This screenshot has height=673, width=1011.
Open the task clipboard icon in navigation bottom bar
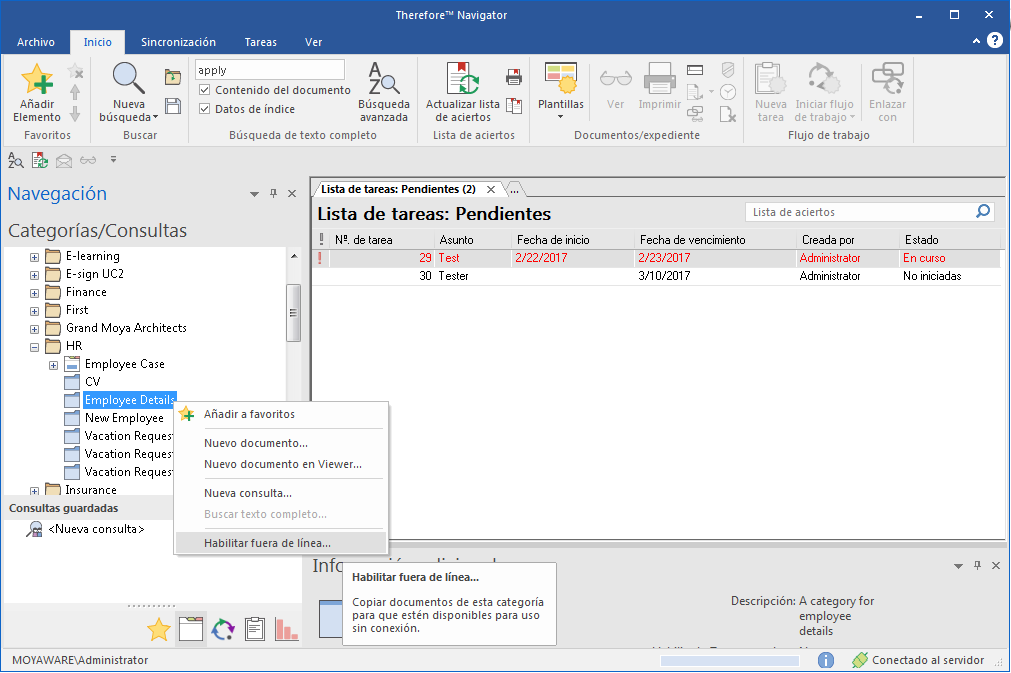(x=255, y=629)
